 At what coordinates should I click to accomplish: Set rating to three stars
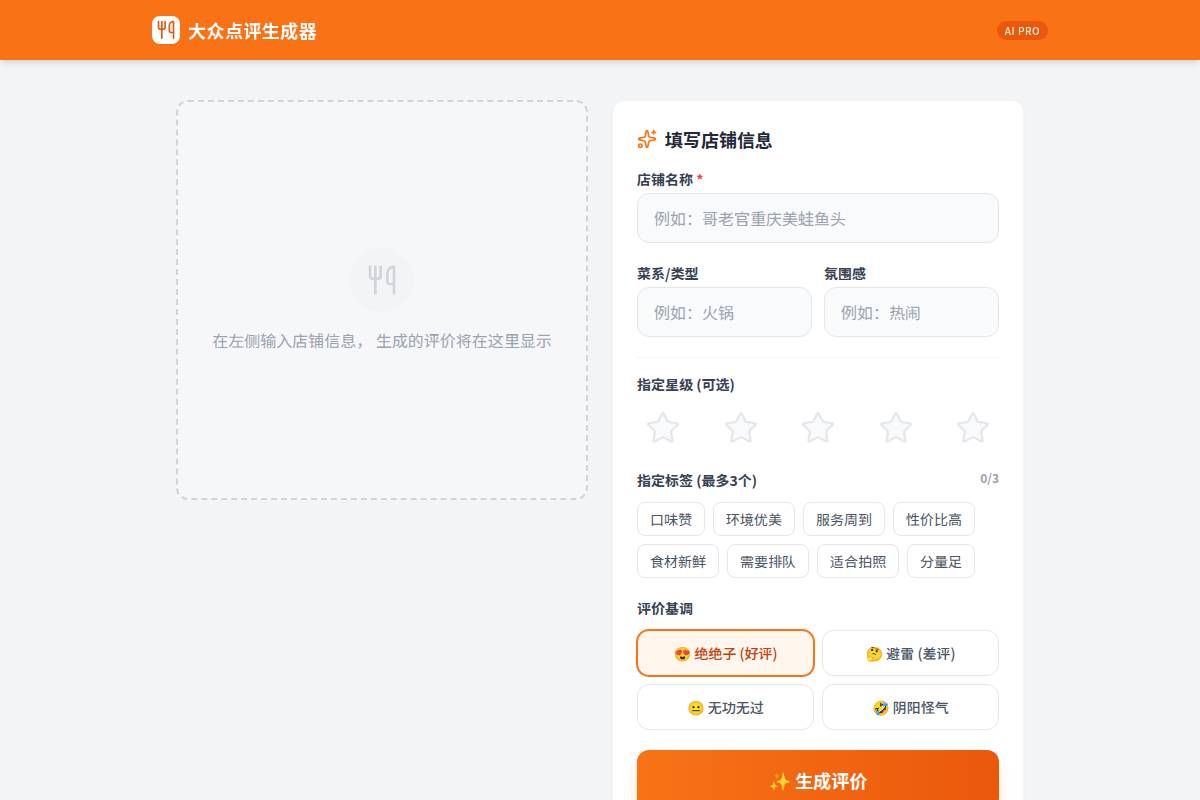818,428
